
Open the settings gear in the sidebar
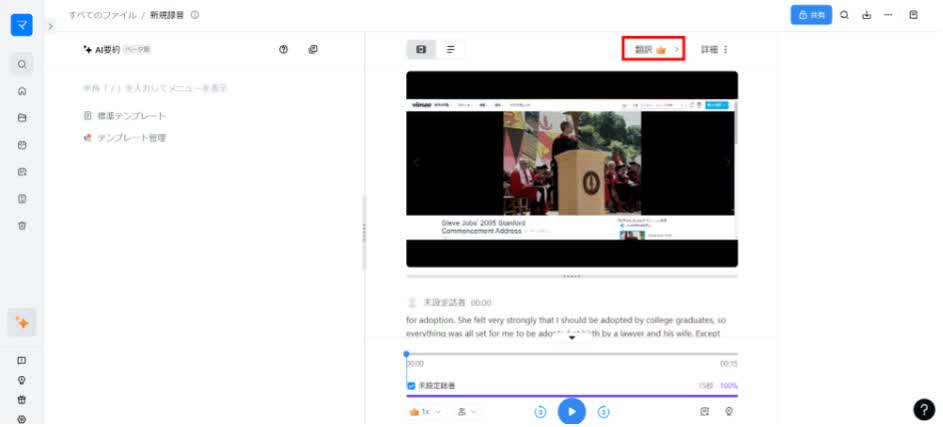click(22, 419)
